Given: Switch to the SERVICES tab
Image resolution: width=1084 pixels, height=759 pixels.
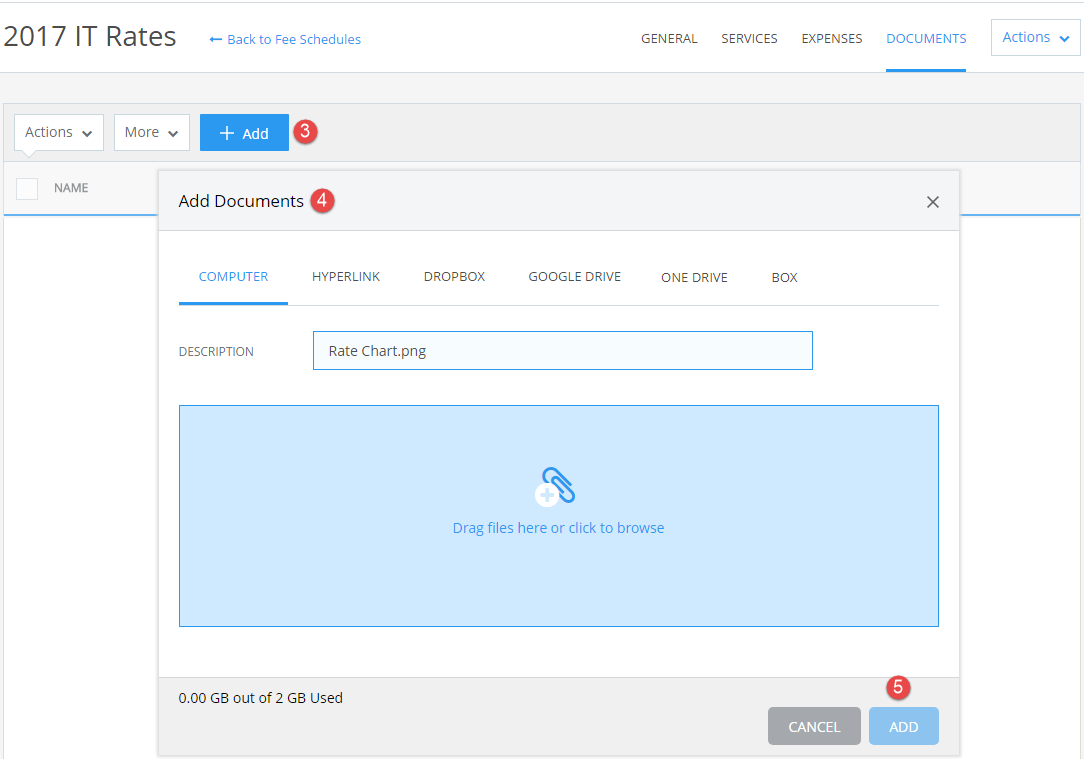Looking at the screenshot, I should click(x=749, y=39).
